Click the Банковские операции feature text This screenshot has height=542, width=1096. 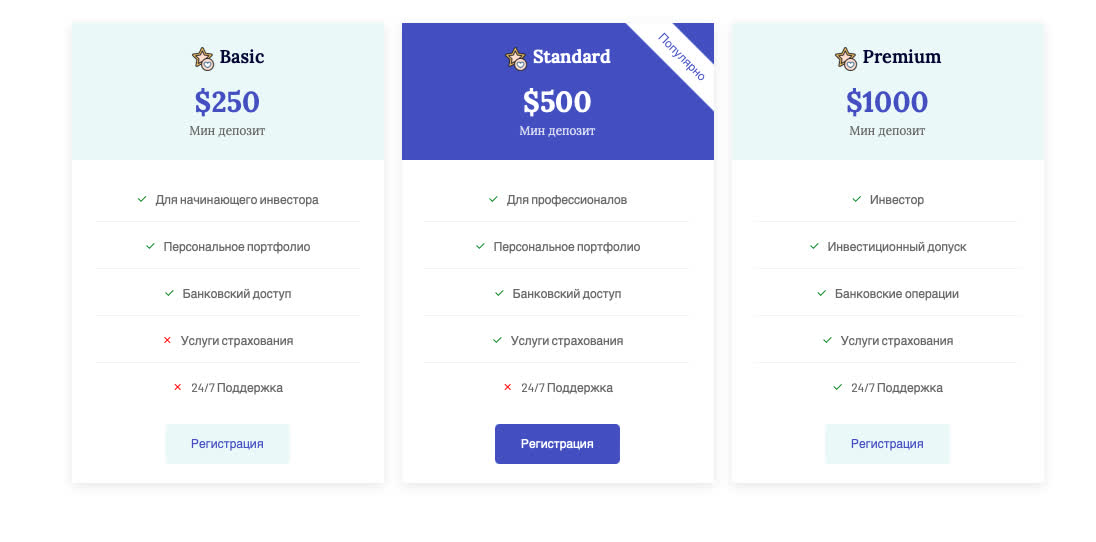point(897,294)
